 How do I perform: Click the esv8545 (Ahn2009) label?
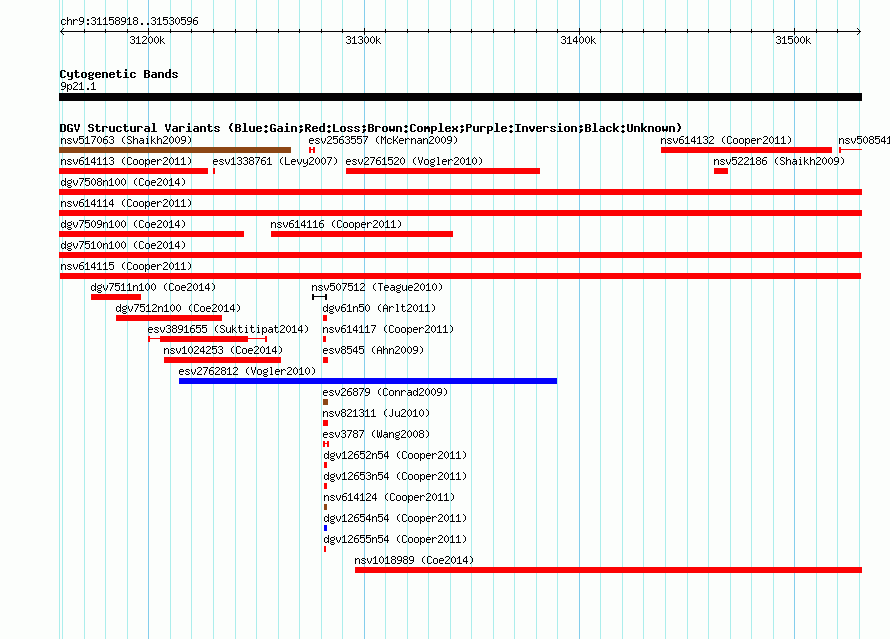coord(373,350)
